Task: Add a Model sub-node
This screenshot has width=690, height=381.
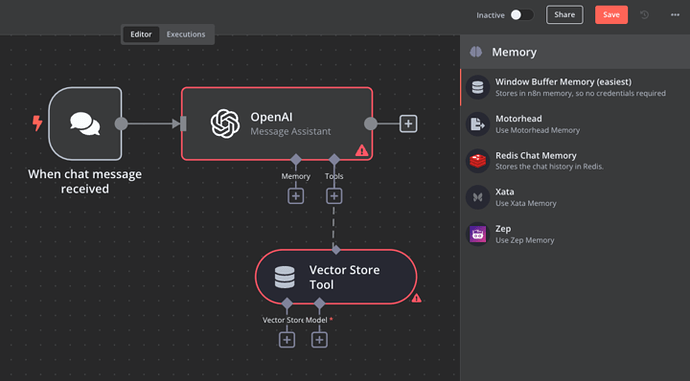Action: [x=319, y=340]
